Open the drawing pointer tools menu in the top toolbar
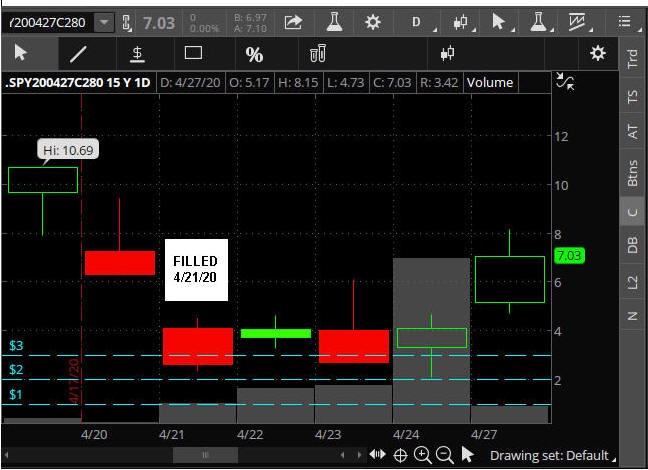Screen dimensions: 648x470 [x=500, y=22]
